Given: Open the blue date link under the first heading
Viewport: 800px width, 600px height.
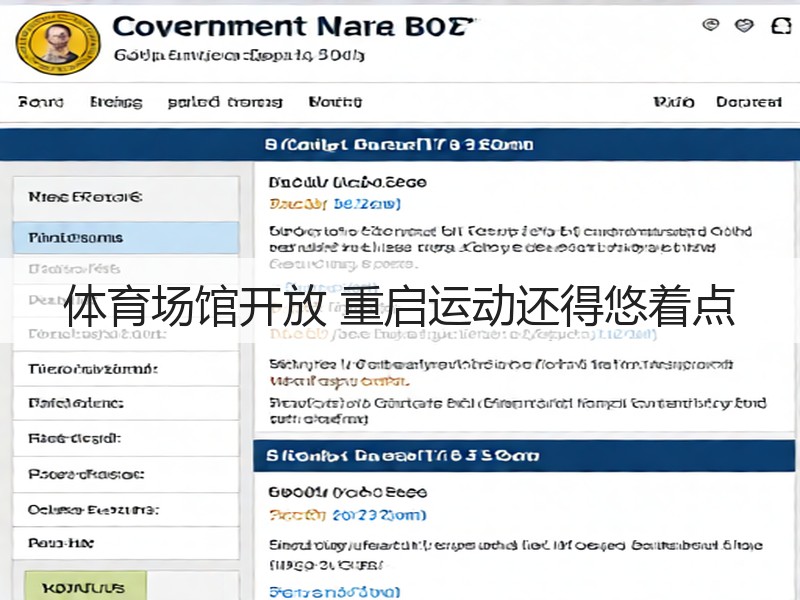Looking at the screenshot, I should [x=367, y=204].
